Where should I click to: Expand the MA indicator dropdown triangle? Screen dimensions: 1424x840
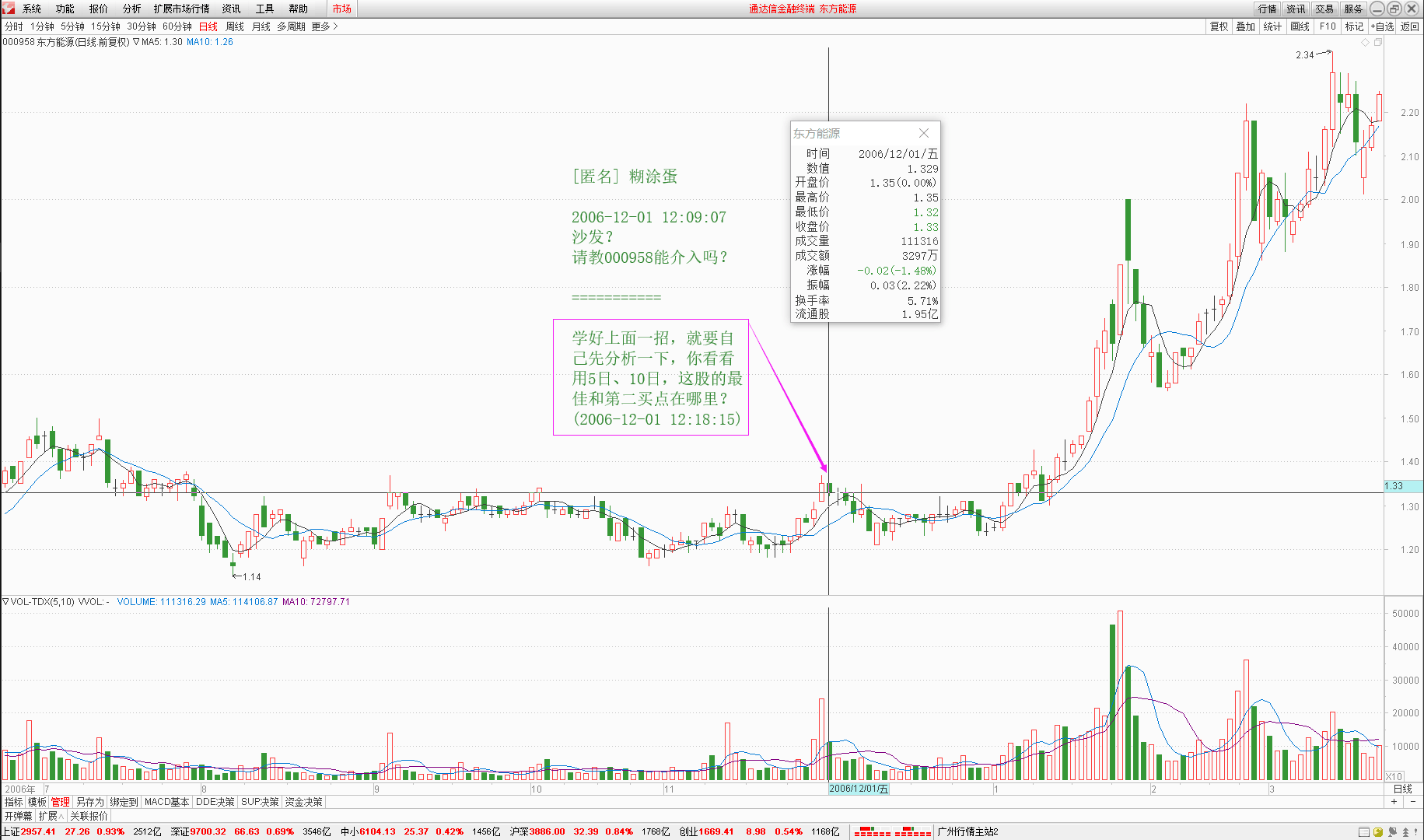[x=136, y=42]
